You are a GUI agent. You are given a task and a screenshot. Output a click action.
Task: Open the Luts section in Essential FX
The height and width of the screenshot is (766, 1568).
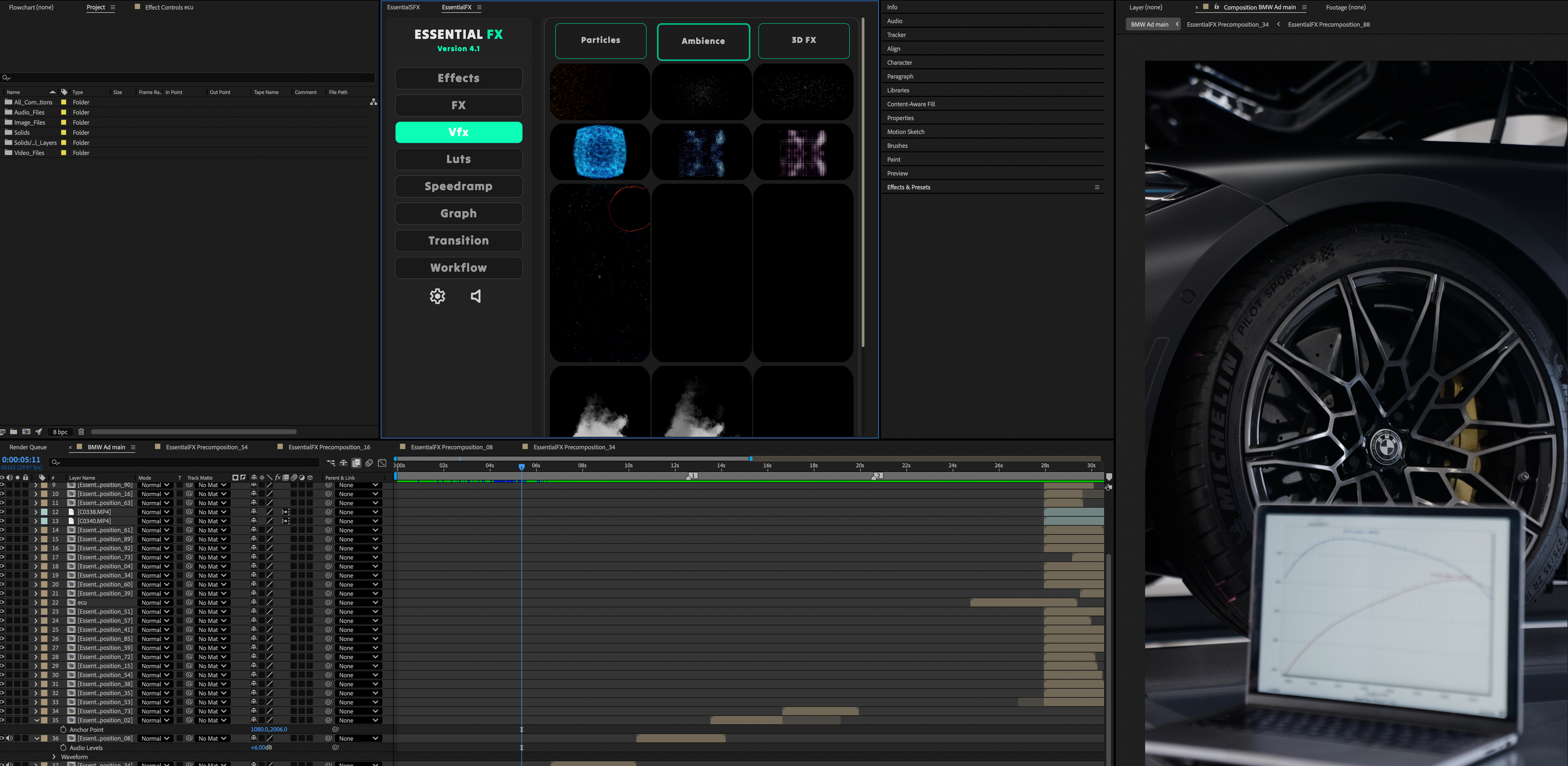coord(458,159)
